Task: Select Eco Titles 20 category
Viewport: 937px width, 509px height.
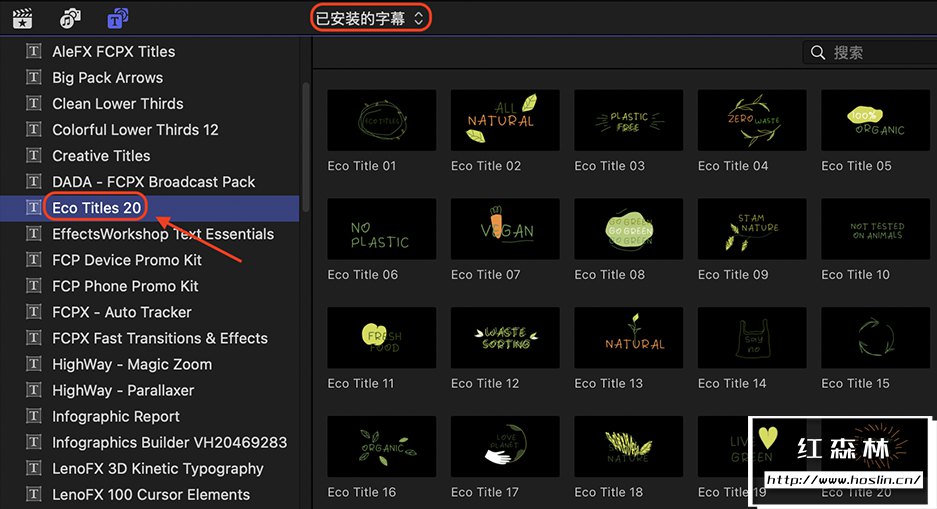Action: 149,208
